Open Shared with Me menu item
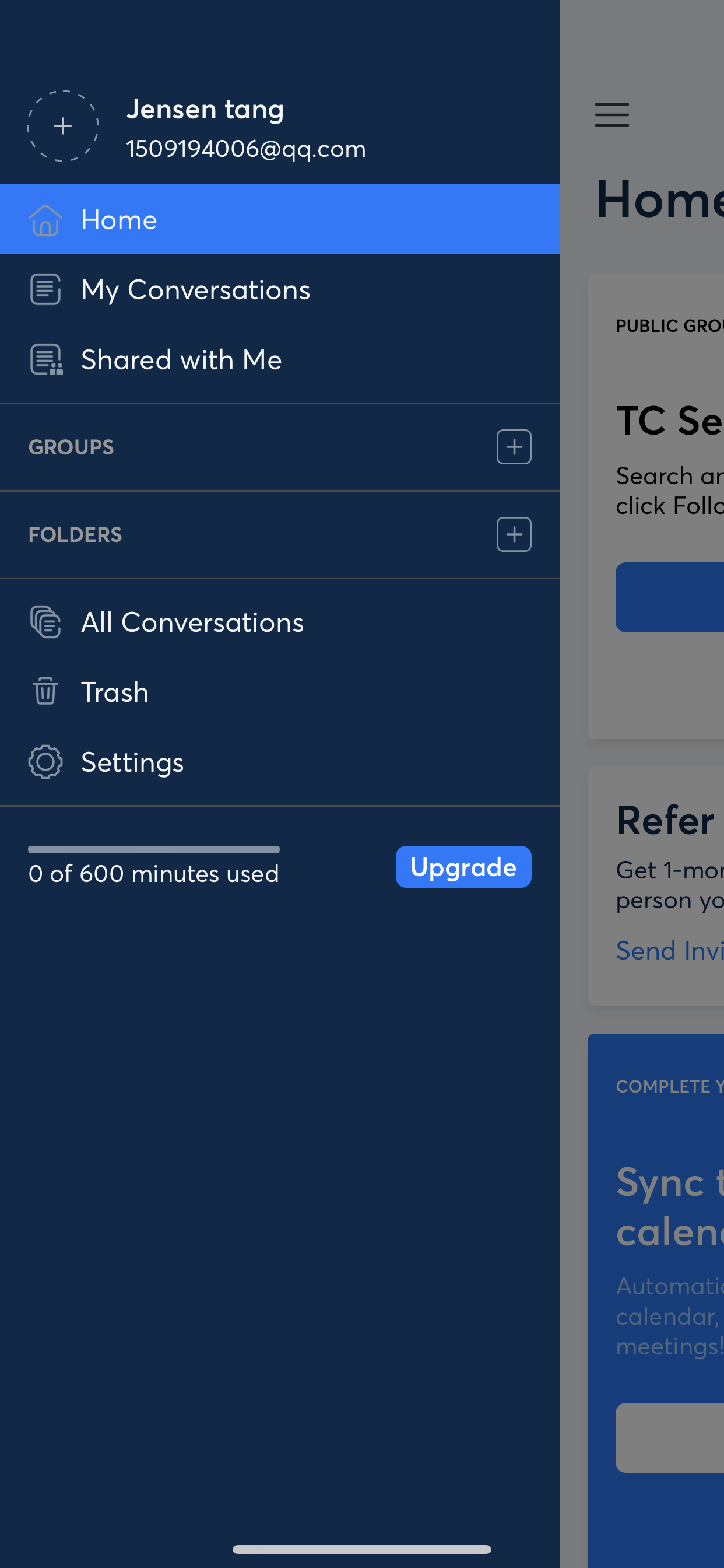The width and height of the screenshot is (724, 1568). [181, 360]
